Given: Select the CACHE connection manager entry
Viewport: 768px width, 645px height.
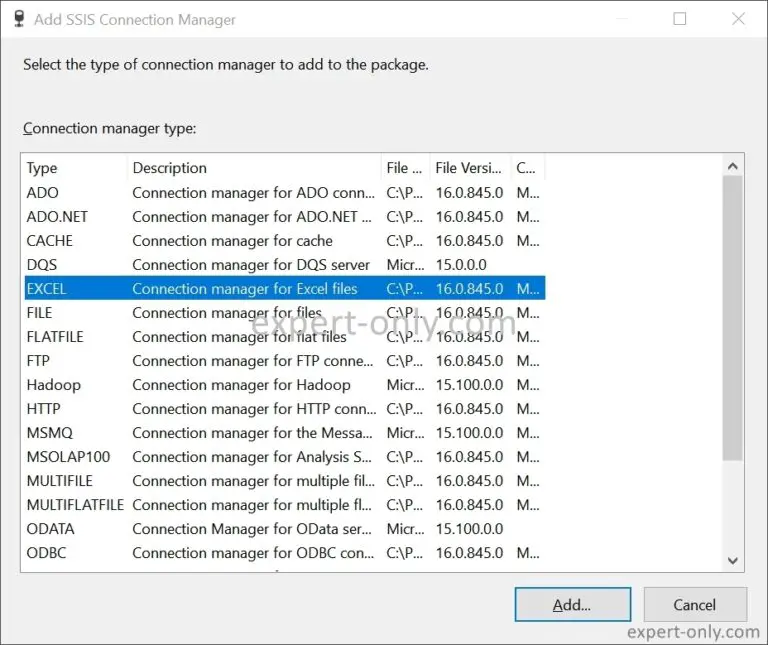Looking at the screenshot, I should pos(285,240).
